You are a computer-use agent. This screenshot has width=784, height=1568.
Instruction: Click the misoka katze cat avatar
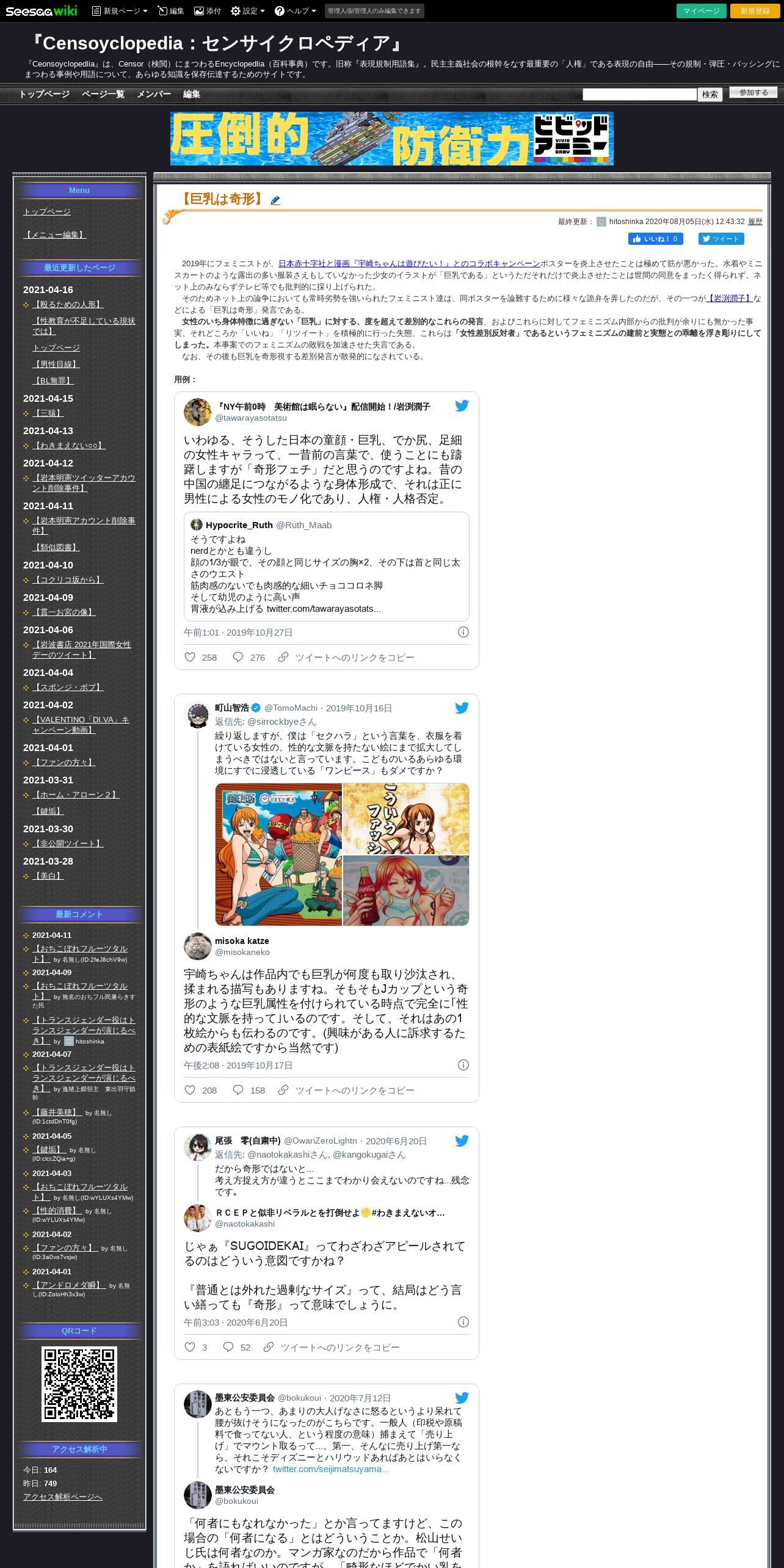198,946
